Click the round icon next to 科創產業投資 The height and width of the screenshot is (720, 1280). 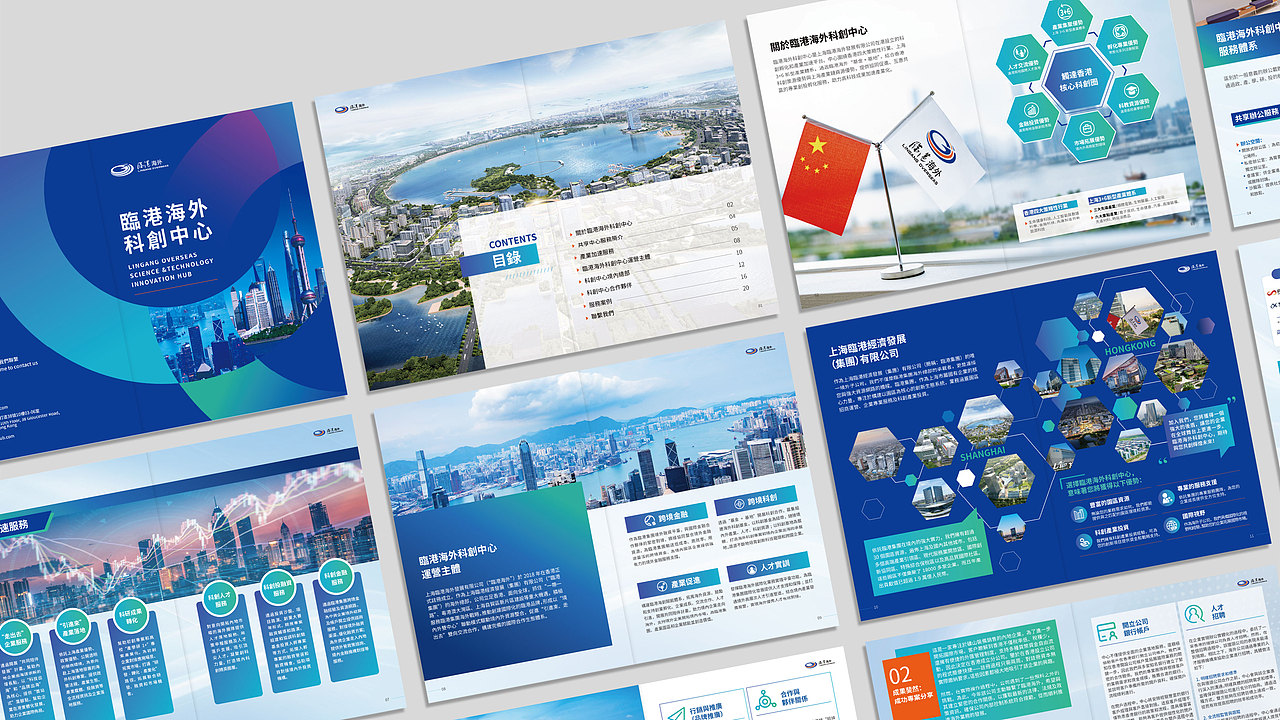(x=1085, y=541)
